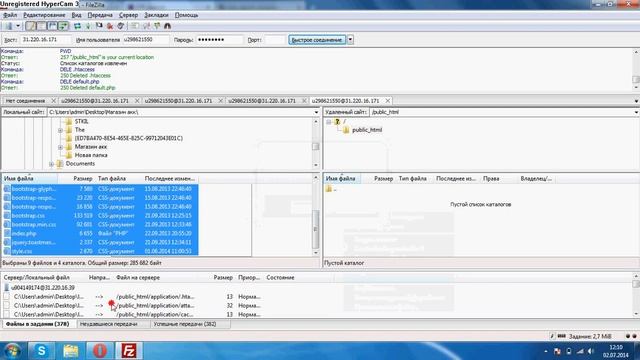Click the Быстрое соединение button
This screenshot has height=360, width=640.
(317, 40)
